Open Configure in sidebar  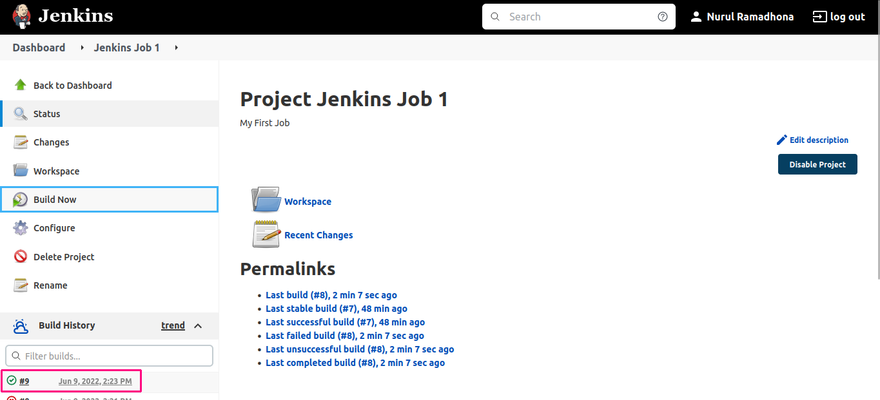point(54,228)
